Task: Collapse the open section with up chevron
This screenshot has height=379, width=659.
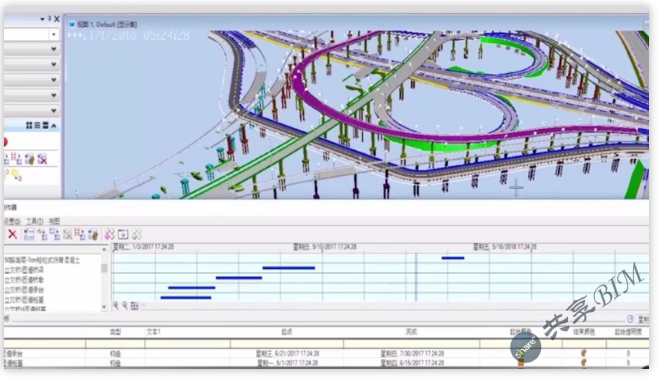Action: tap(54, 125)
